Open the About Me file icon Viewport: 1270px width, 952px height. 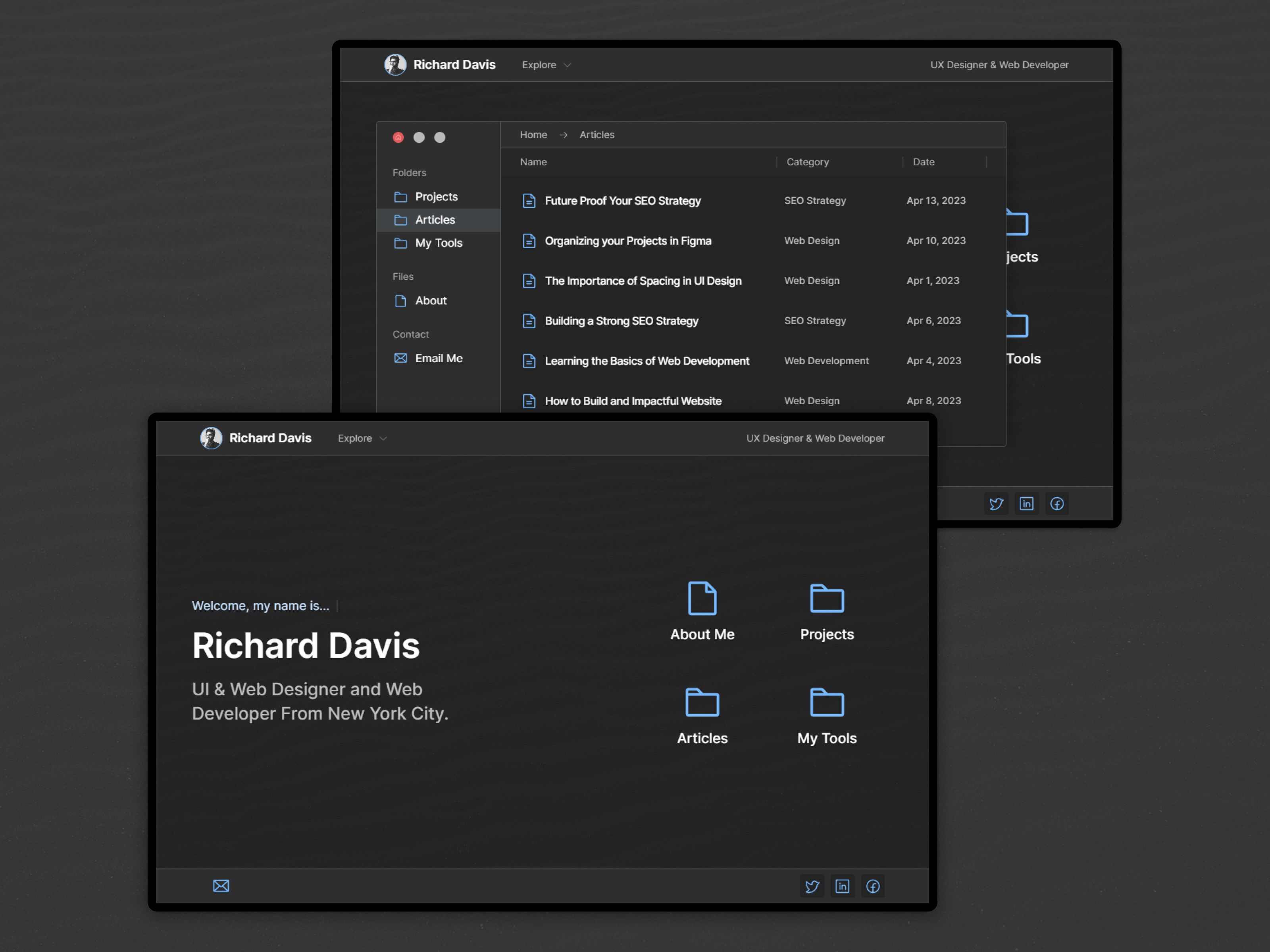point(702,599)
